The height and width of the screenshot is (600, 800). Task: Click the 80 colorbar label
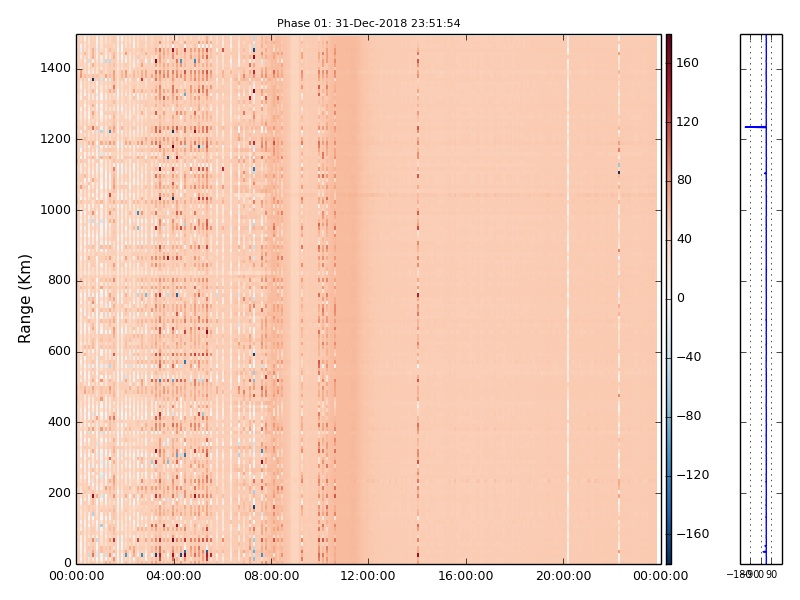click(x=684, y=180)
